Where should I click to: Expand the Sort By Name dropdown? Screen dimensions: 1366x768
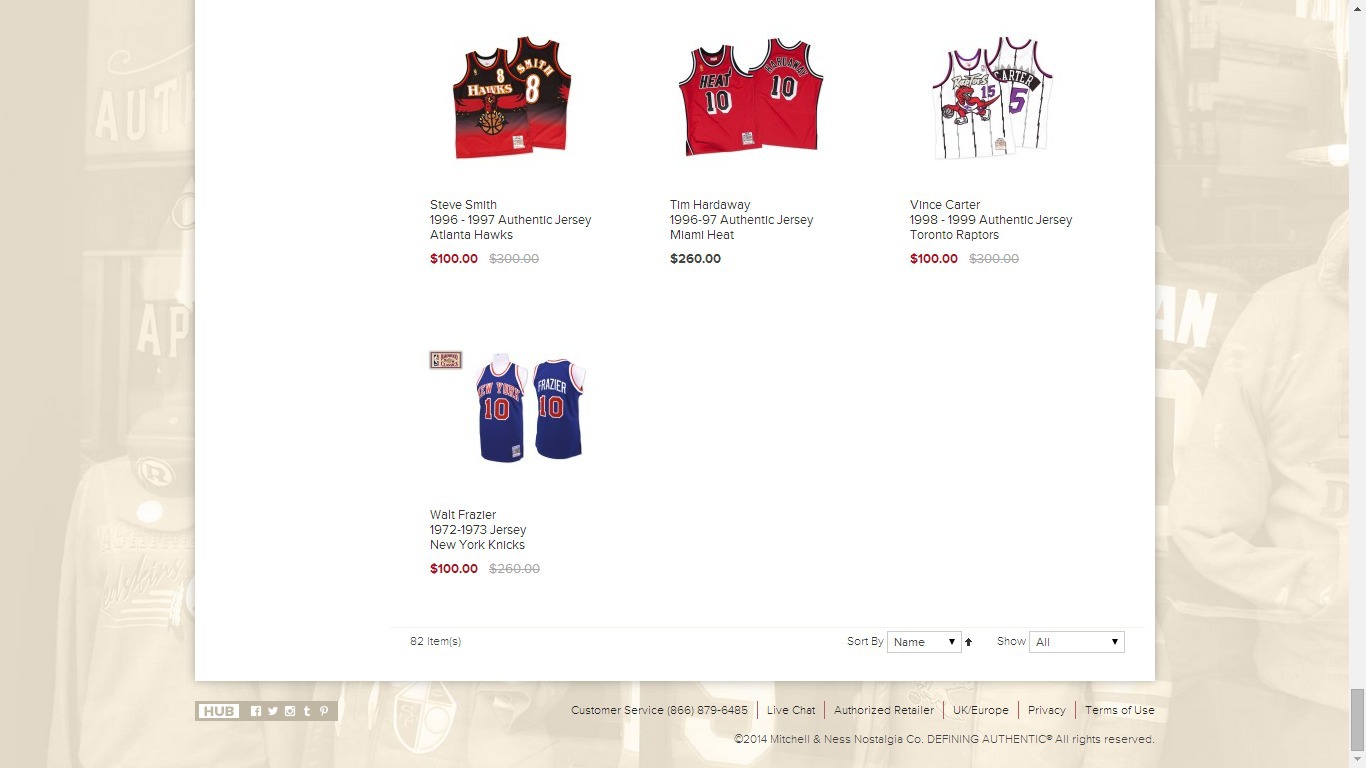(924, 642)
